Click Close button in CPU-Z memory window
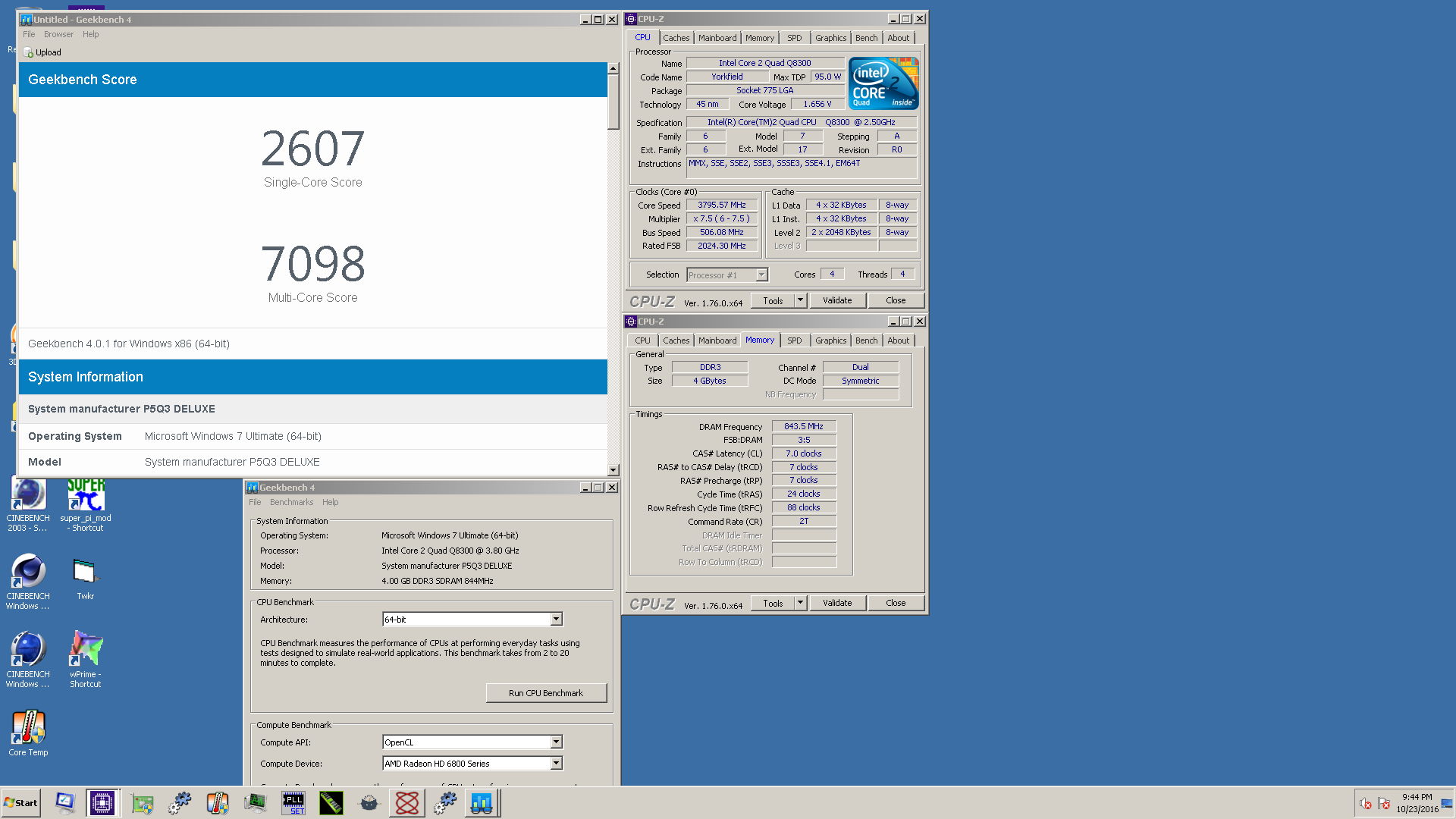This screenshot has height=819, width=1456. (x=896, y=603)
